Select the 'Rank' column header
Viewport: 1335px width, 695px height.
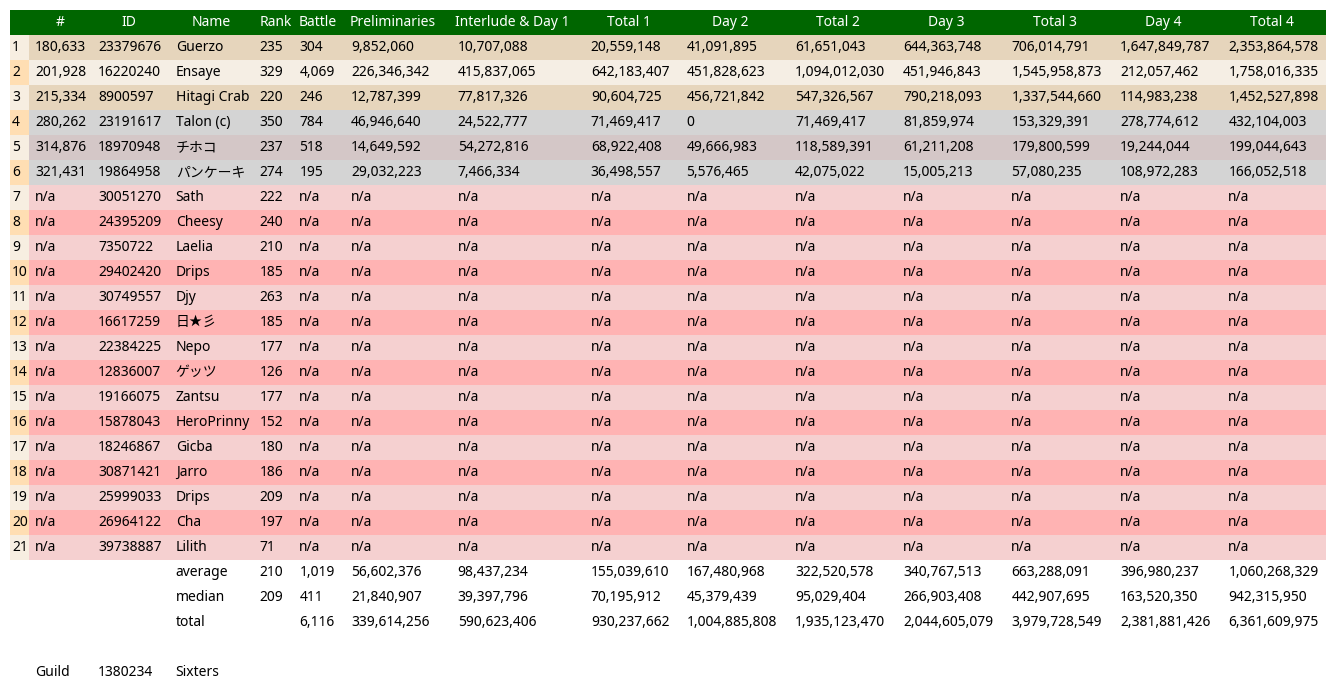[x=275, y=21]
